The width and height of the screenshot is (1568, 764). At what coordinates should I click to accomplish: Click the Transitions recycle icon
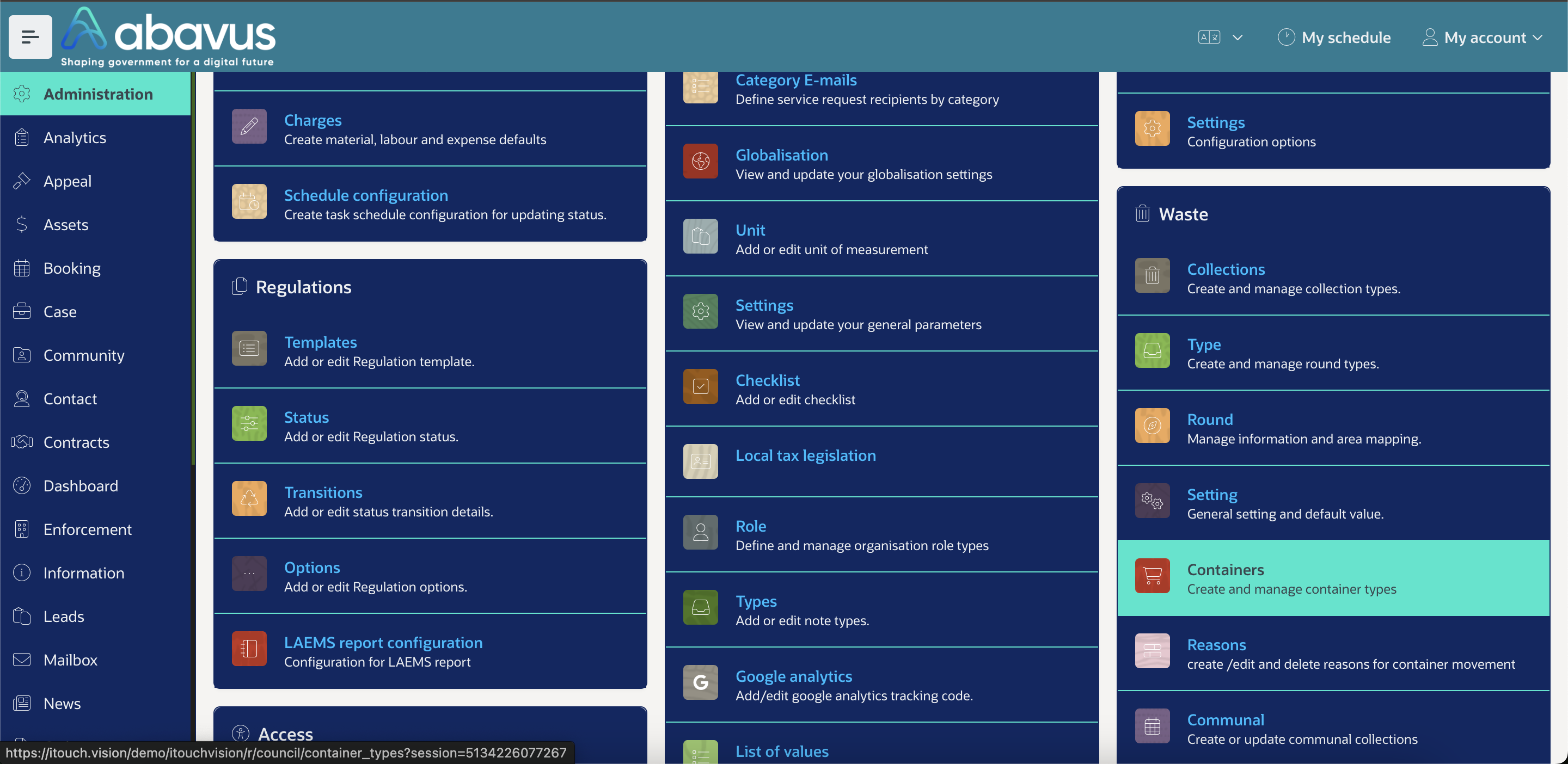point(249,498)
